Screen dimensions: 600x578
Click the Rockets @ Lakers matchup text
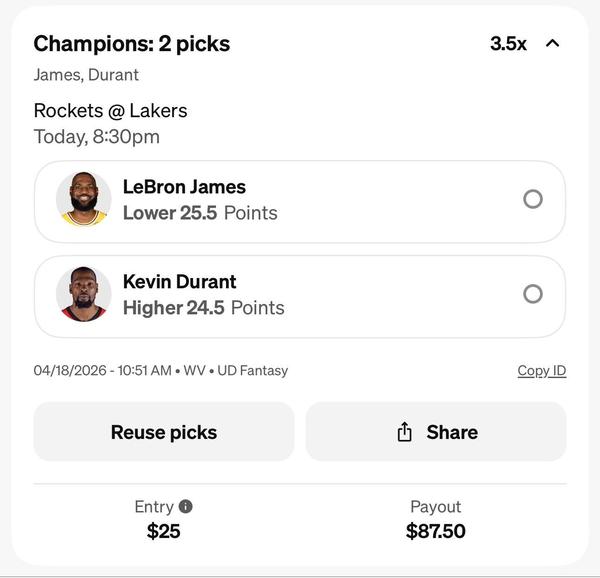(x=110, y=110)
